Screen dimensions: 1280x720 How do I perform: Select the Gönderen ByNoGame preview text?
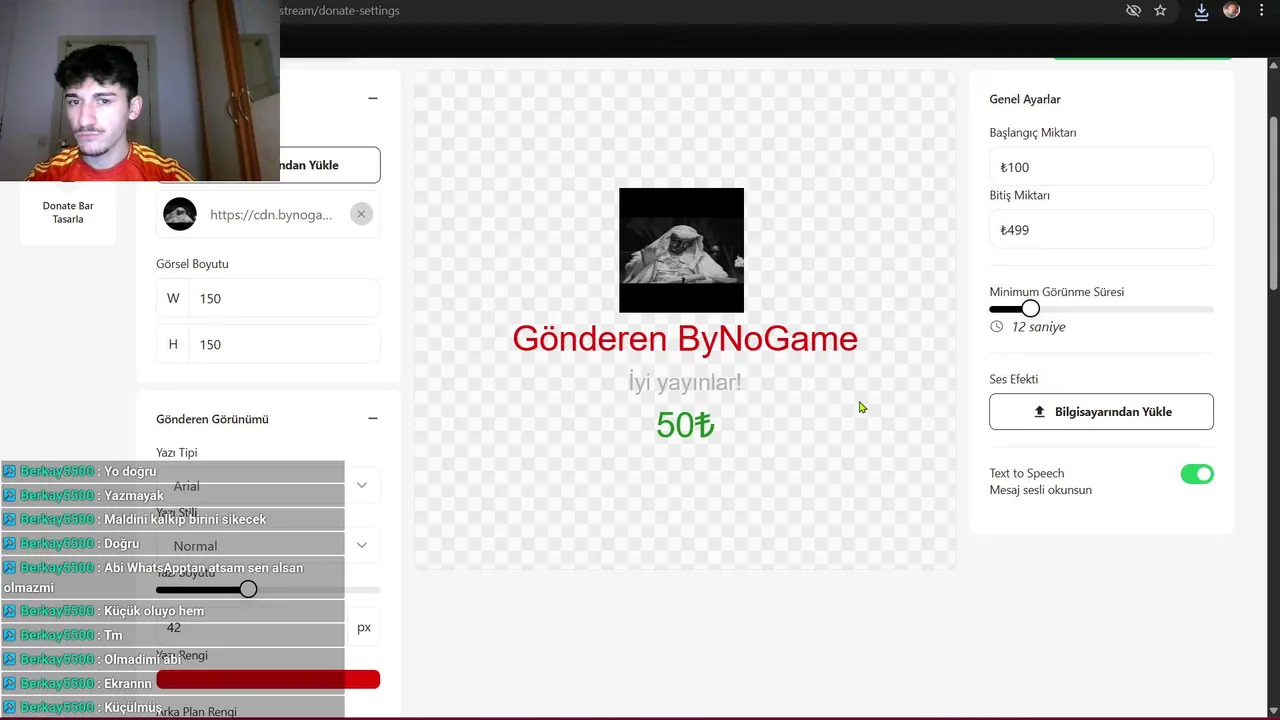685,338
